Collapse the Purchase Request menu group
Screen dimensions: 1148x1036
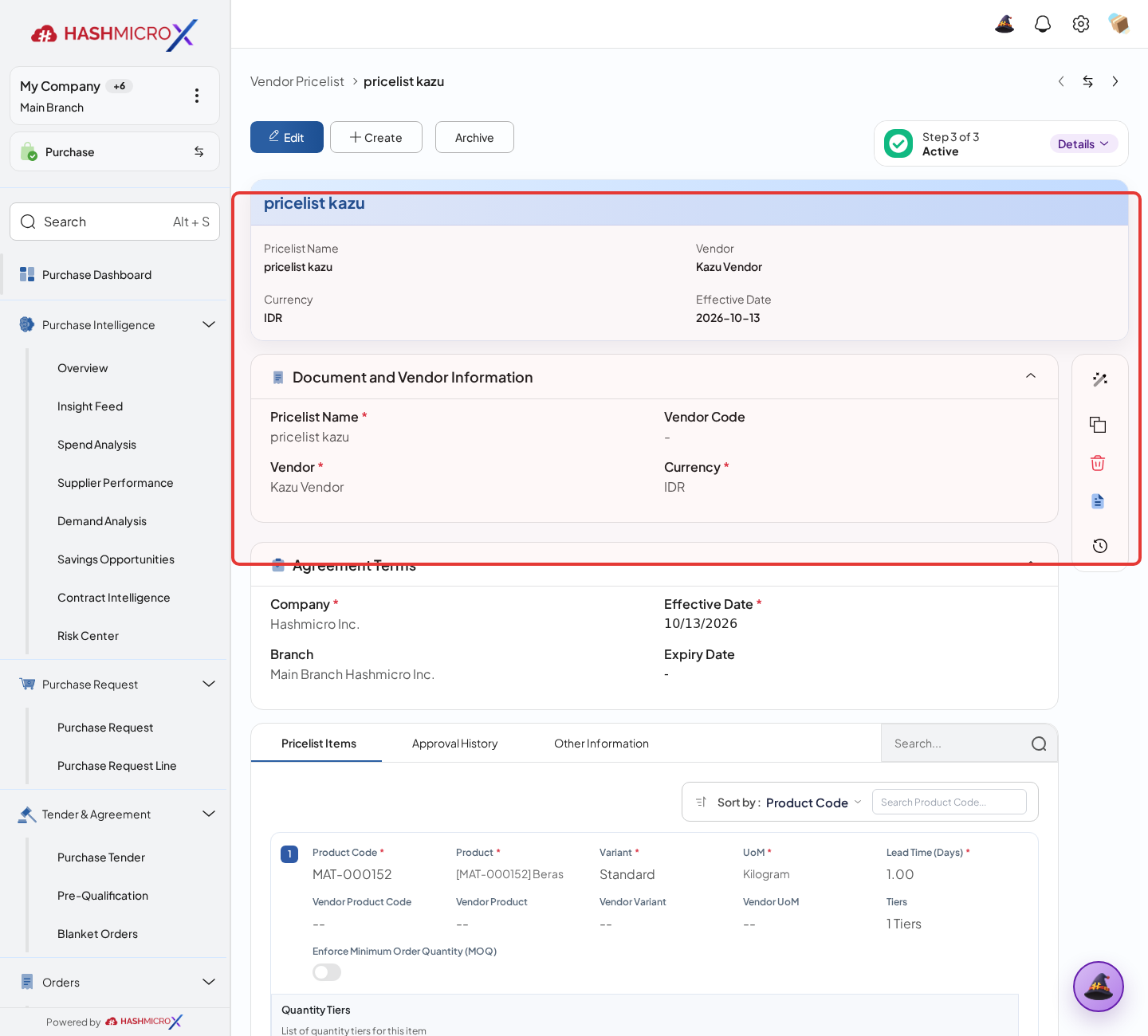pyautogui.click(x=209, y=684)
